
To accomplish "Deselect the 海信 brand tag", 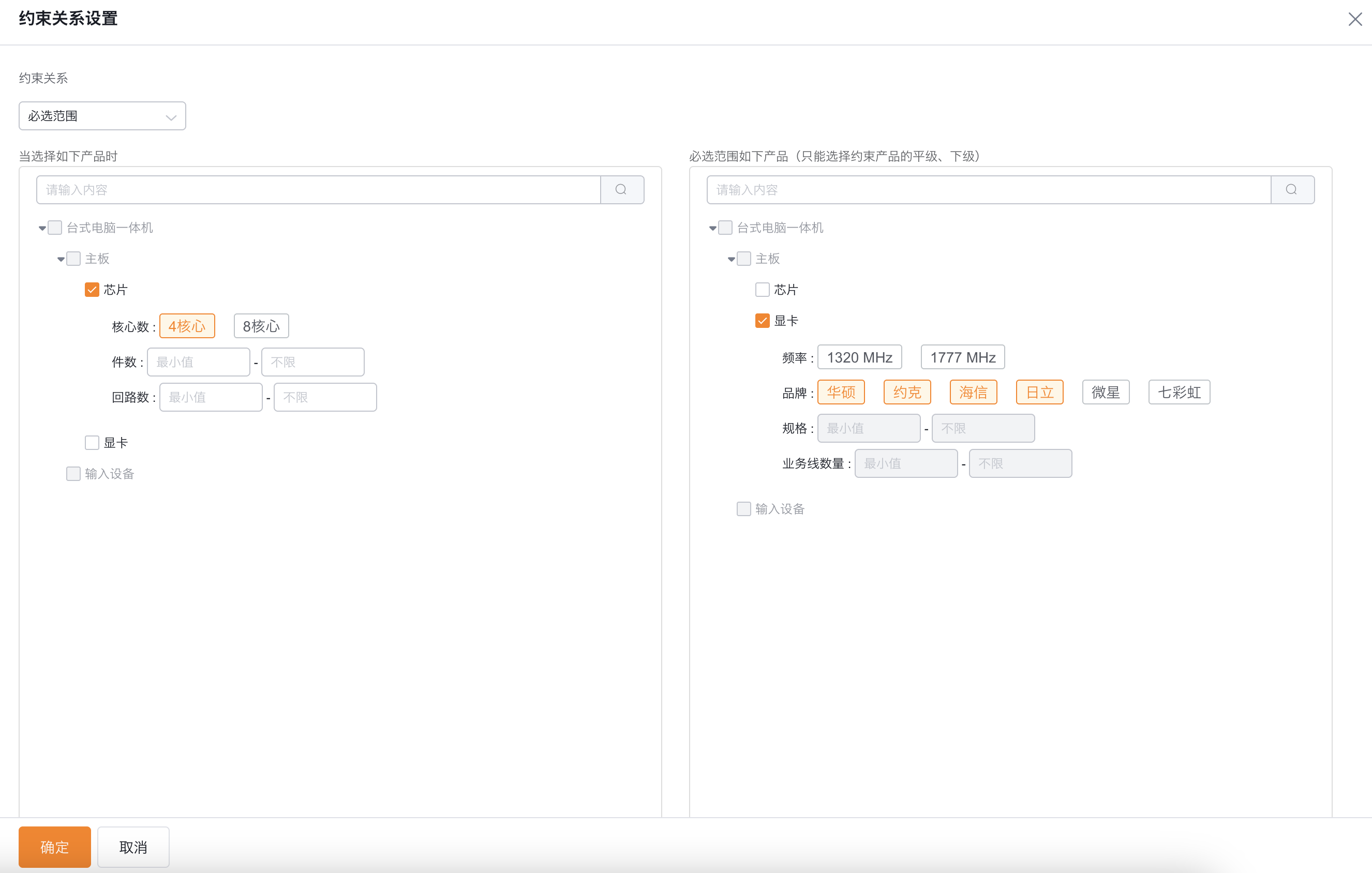I will point(973,393).
